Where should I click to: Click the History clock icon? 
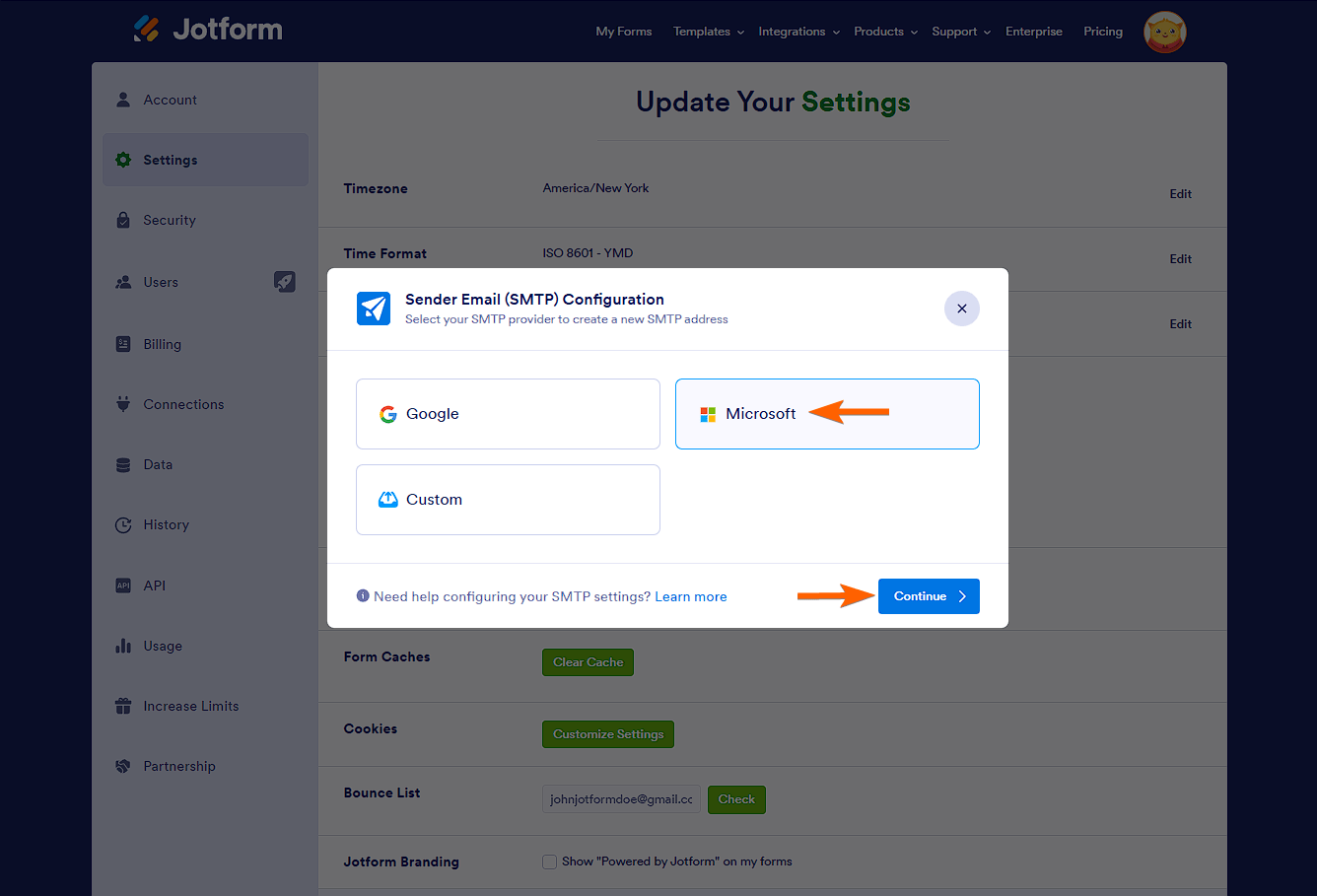click(123, 525)
